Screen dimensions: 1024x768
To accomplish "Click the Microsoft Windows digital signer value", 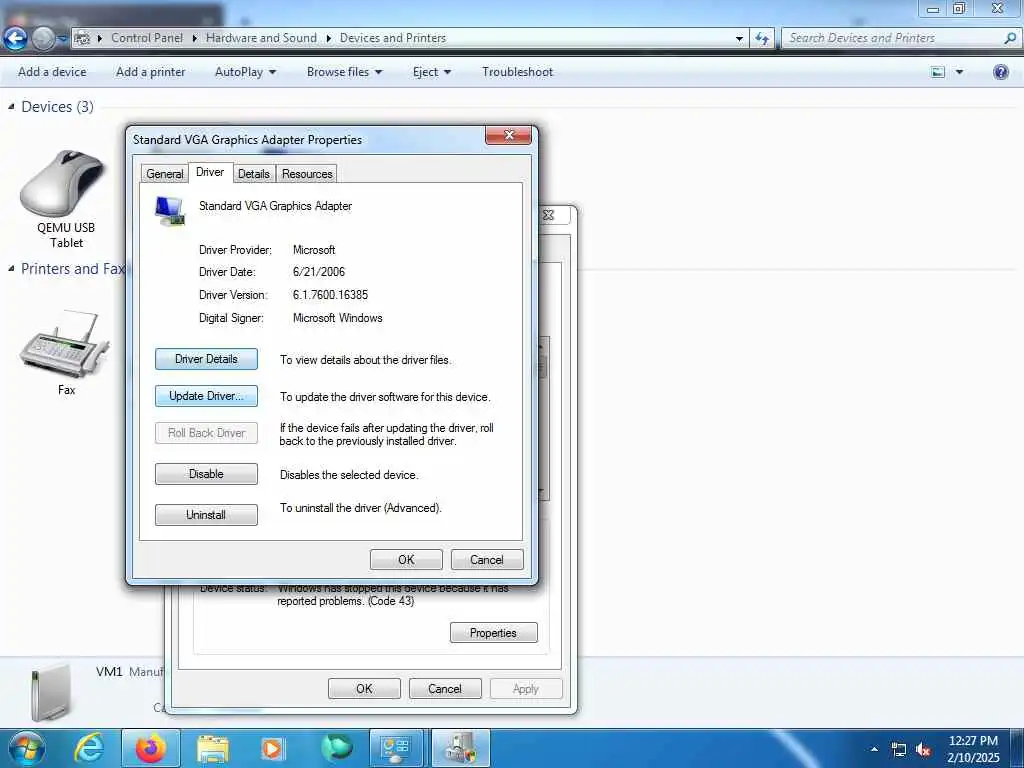I will pos(338,318).
